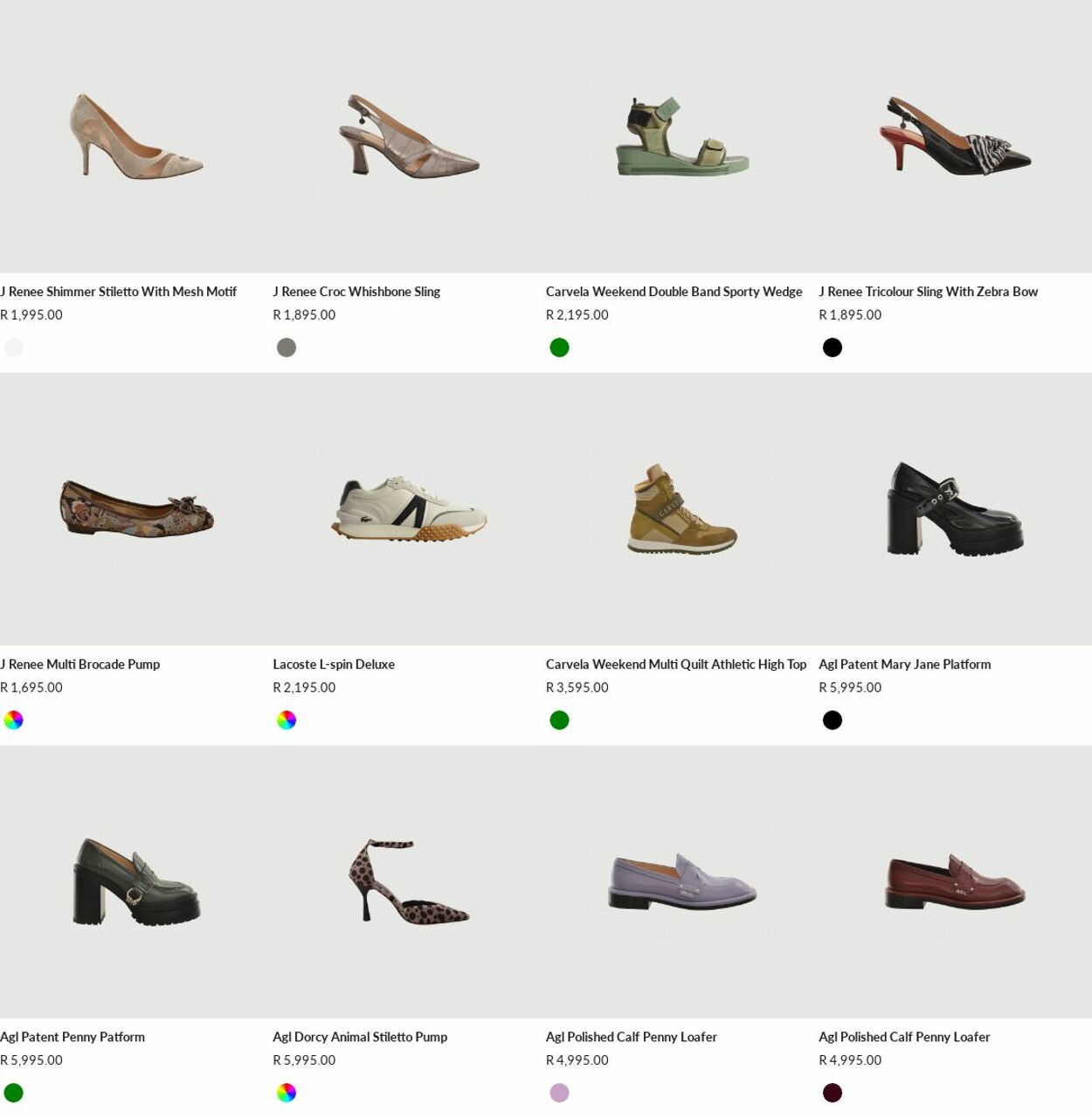1092x1118 pixels.
Task: Open Carvela Weekend Multi Quilt Athletic High Top title
Action: point(676,665)
